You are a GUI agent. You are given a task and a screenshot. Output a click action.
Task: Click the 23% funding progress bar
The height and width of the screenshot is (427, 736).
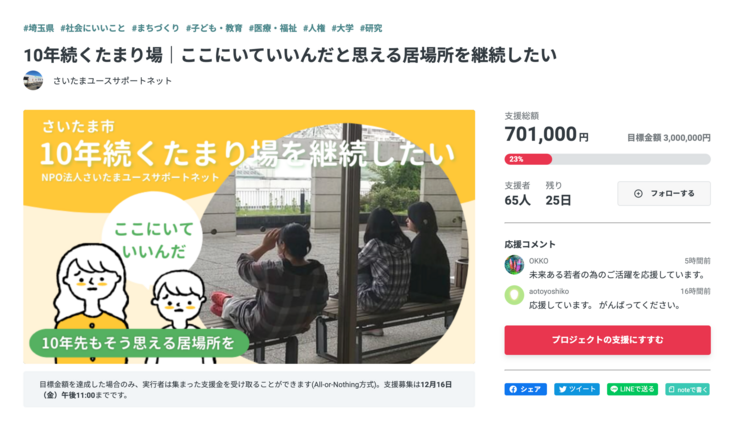click(x=607, y=159)
